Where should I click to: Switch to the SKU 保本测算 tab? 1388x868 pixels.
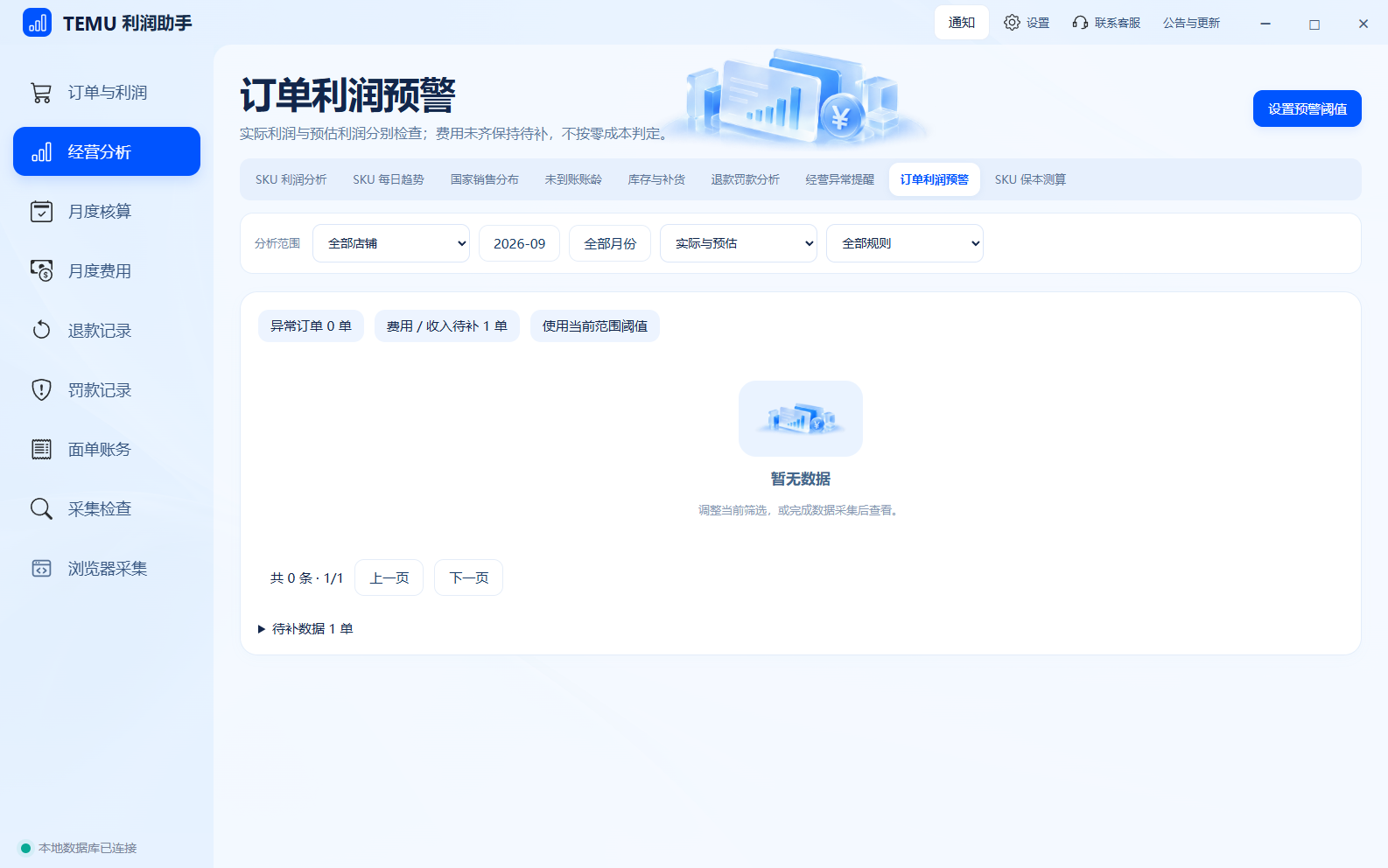(1030, 179)
